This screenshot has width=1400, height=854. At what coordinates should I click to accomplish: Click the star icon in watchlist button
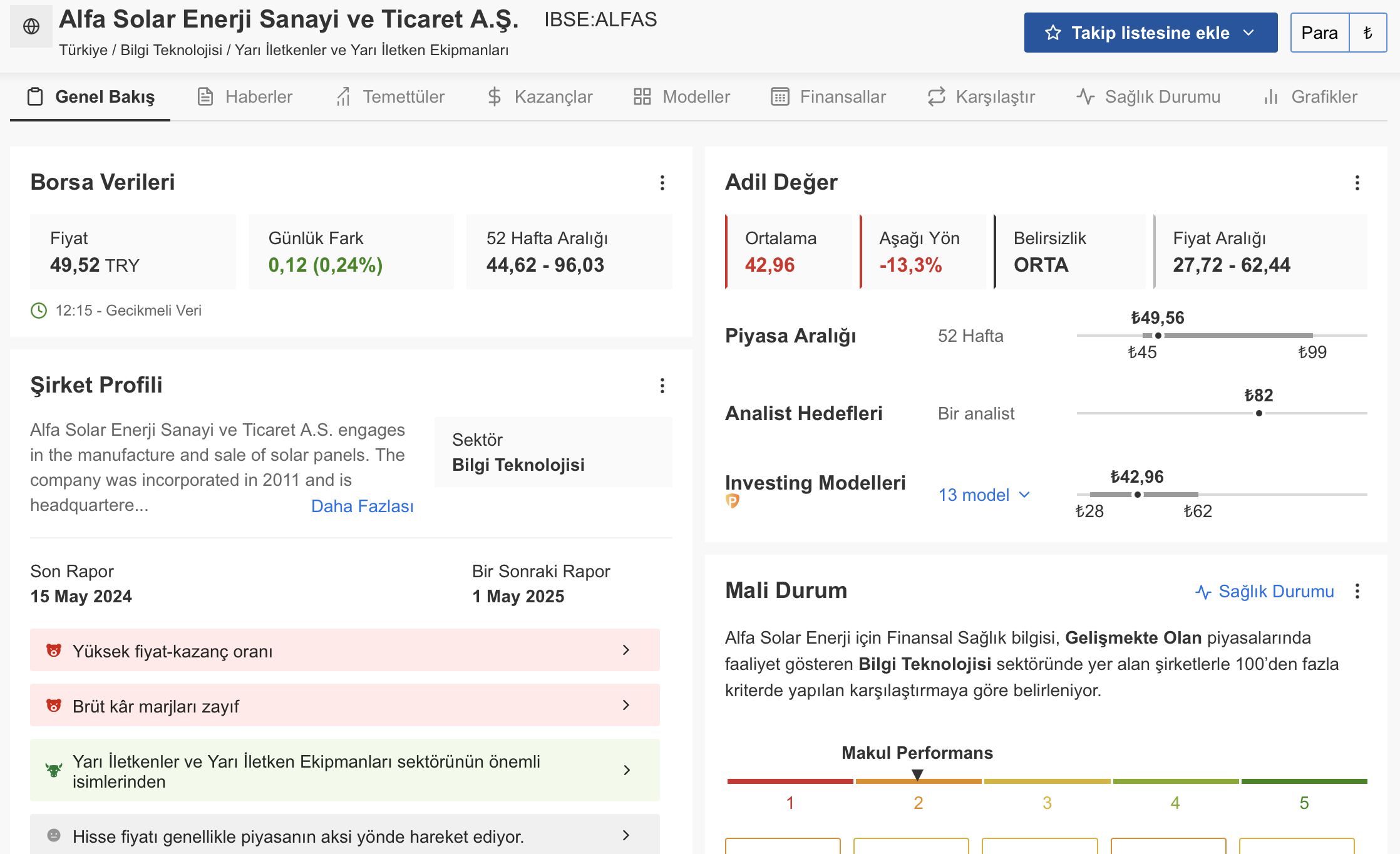pos(1053,33)
